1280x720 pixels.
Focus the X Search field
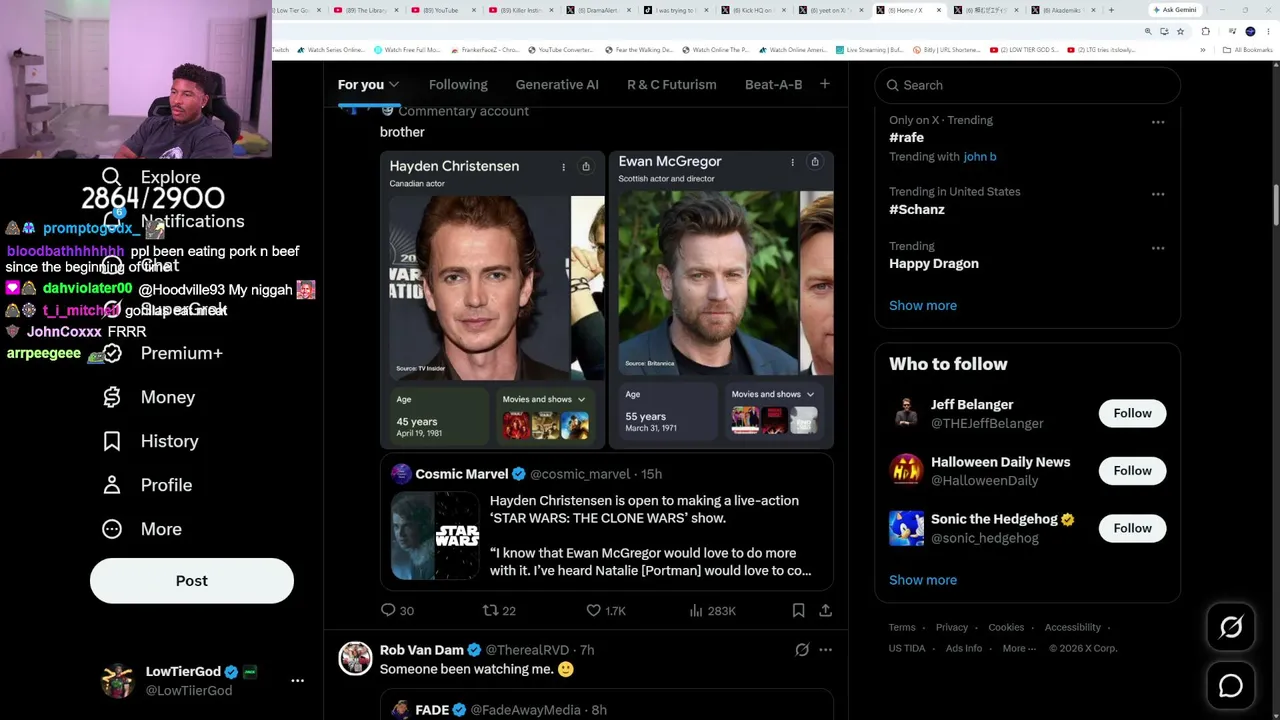pyautogui.click(x=1028, y=85)
